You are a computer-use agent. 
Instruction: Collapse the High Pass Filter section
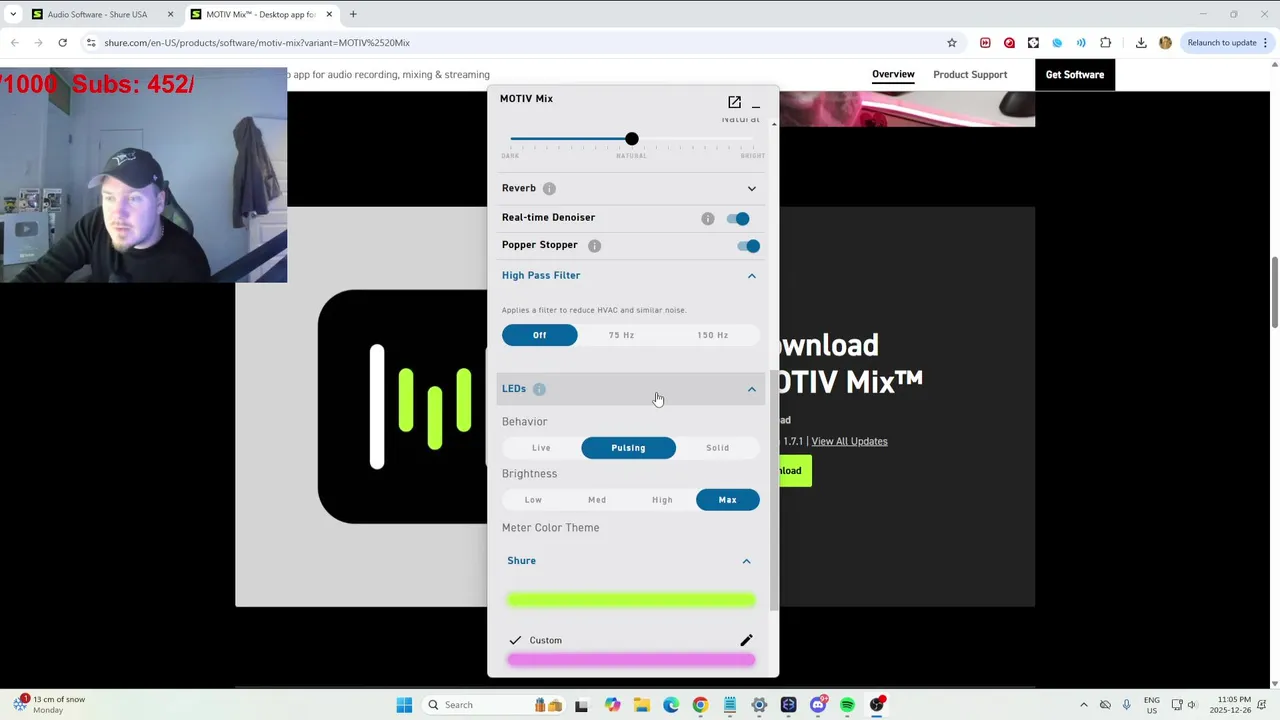click(752, 276)
